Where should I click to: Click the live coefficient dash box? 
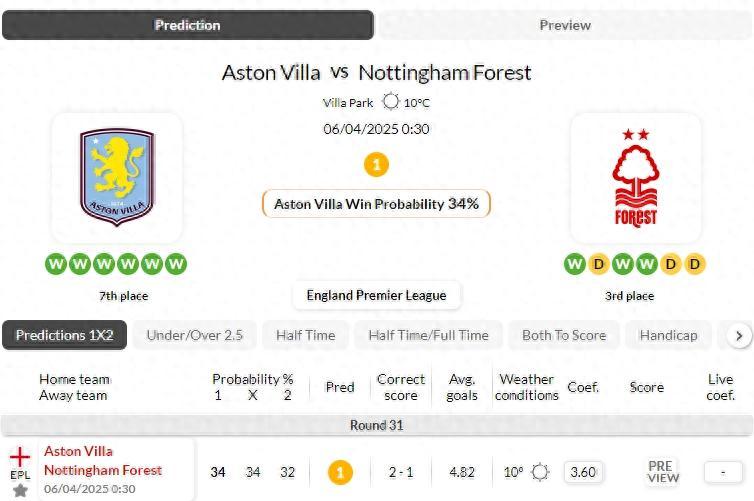(x=720, y=472)
